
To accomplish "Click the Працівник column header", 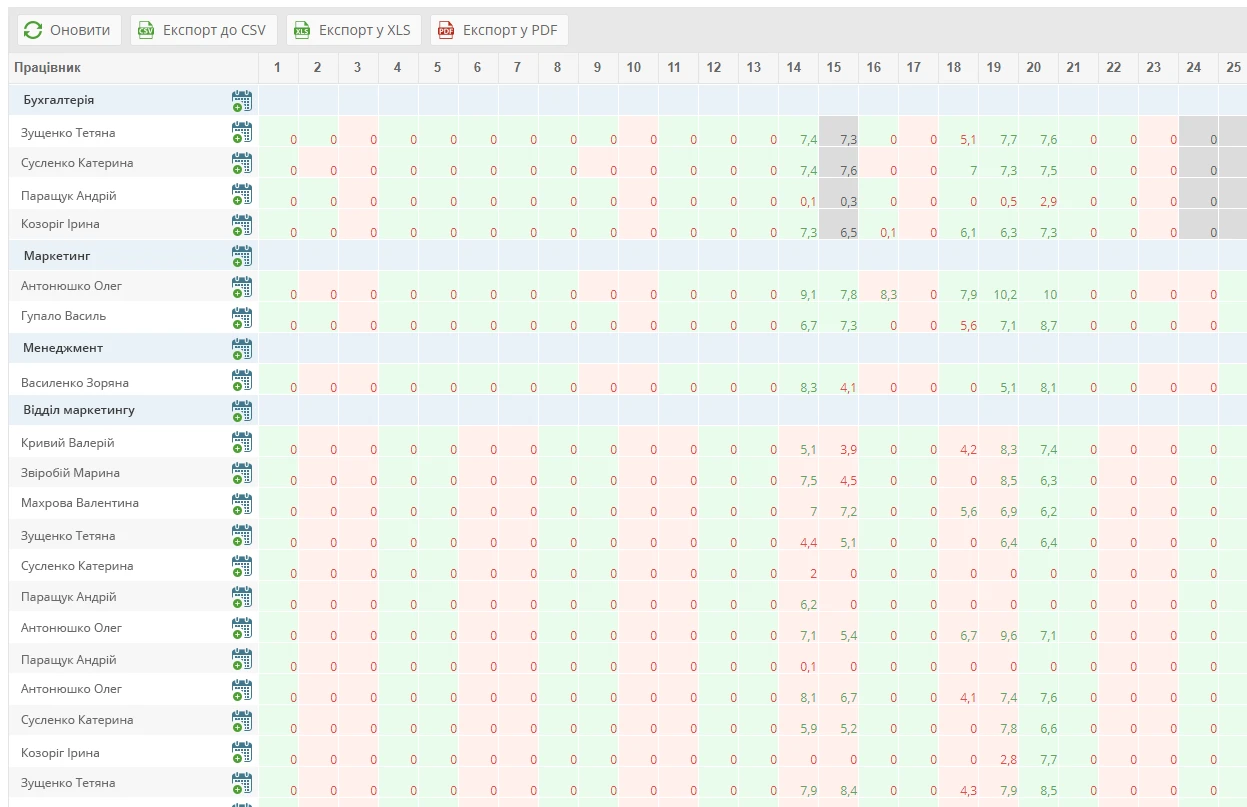I will [x=47, y=68].
